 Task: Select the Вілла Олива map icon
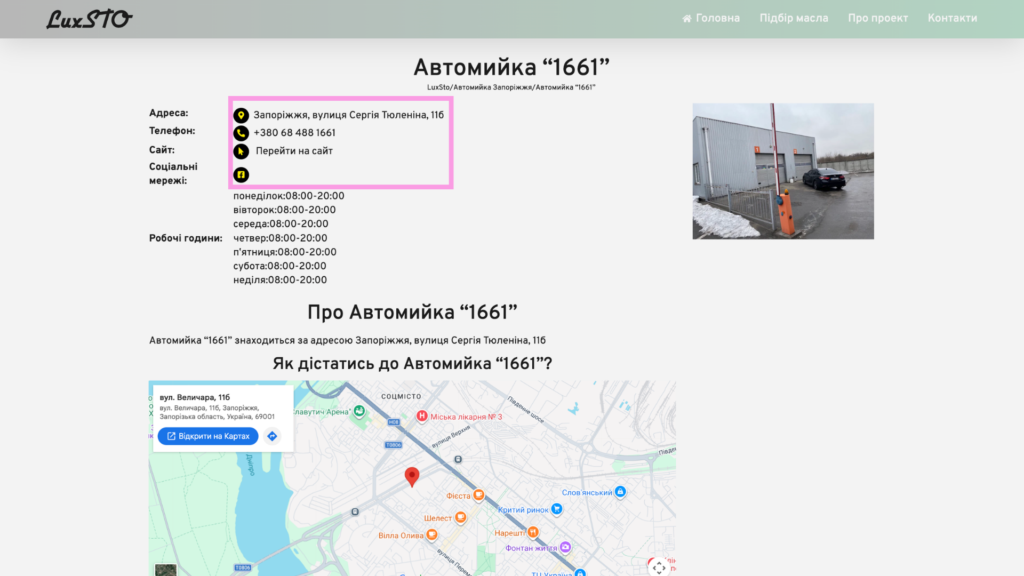tap(432, 535)
